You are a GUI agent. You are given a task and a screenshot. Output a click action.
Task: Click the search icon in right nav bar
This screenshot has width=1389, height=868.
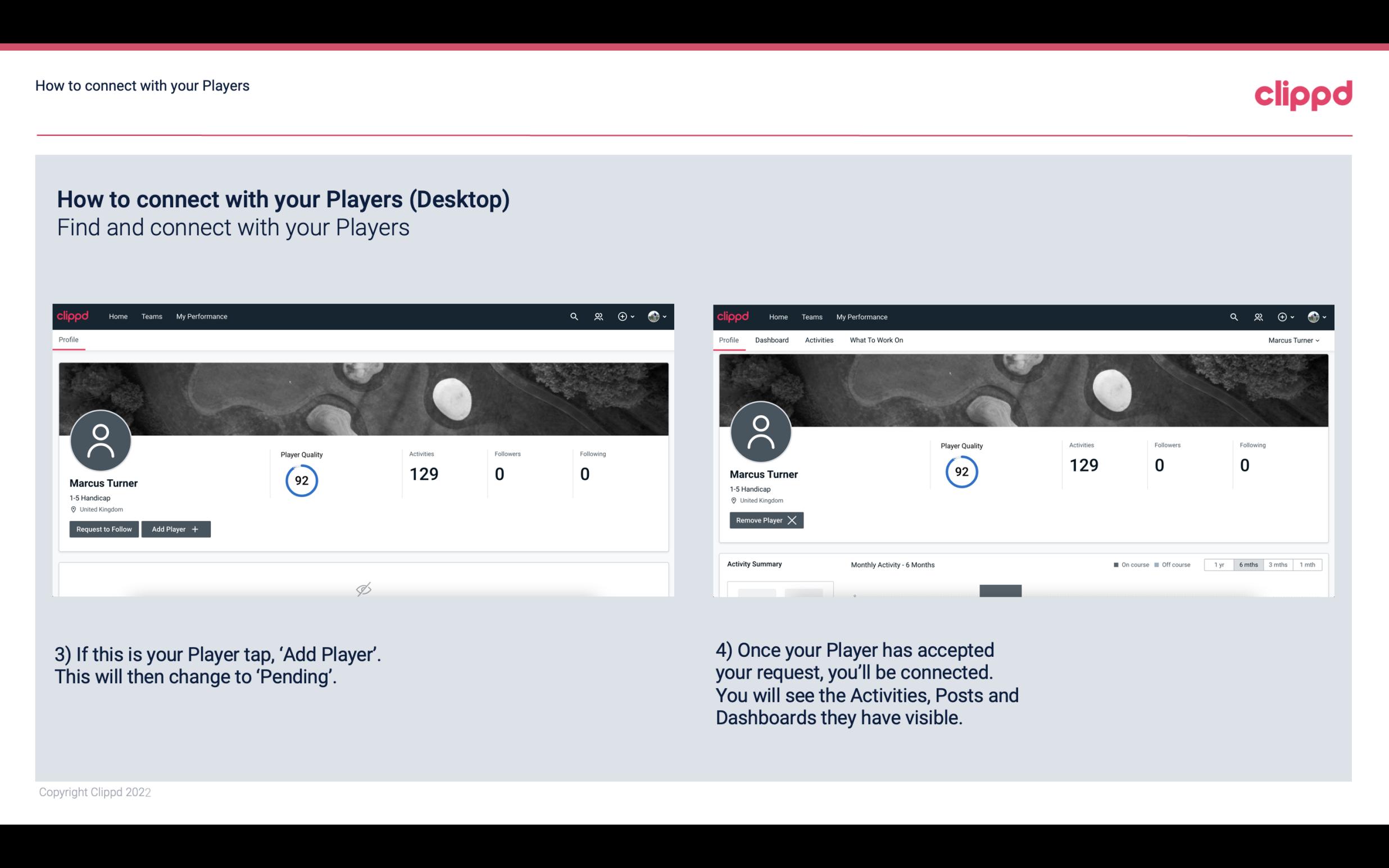point(1232,317)
